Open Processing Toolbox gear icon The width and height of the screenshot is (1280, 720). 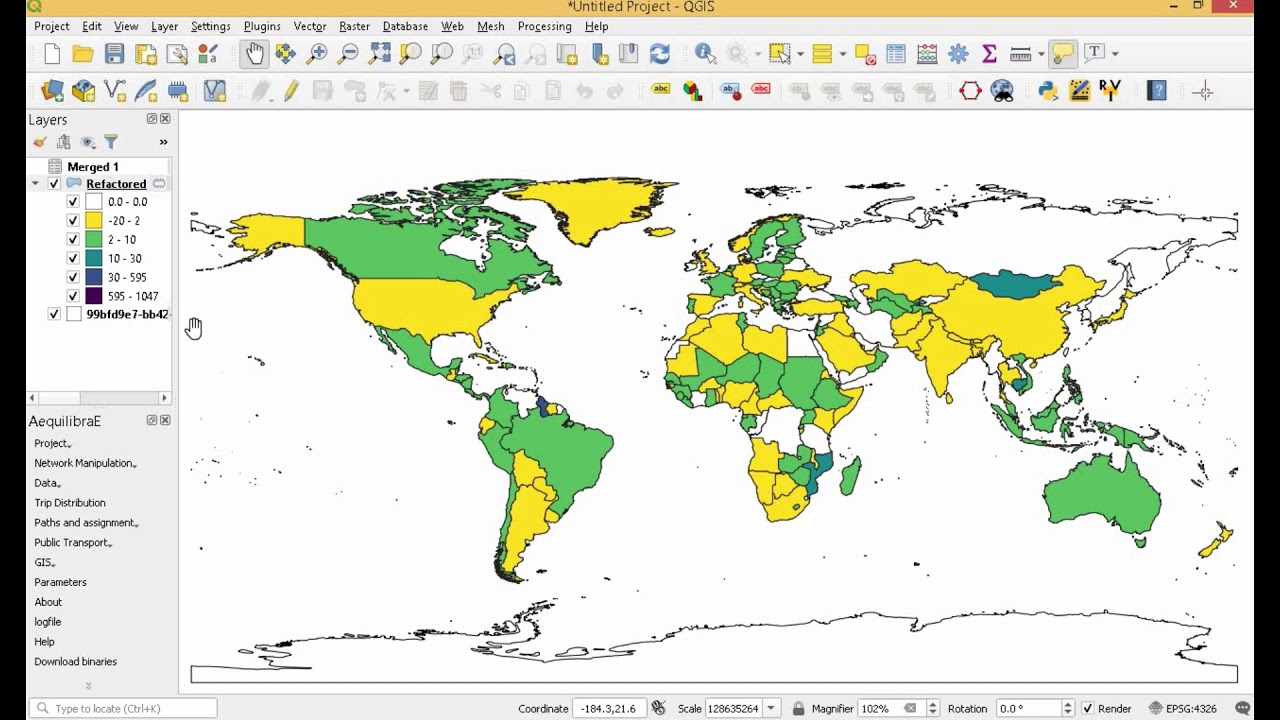pos(958,54)
